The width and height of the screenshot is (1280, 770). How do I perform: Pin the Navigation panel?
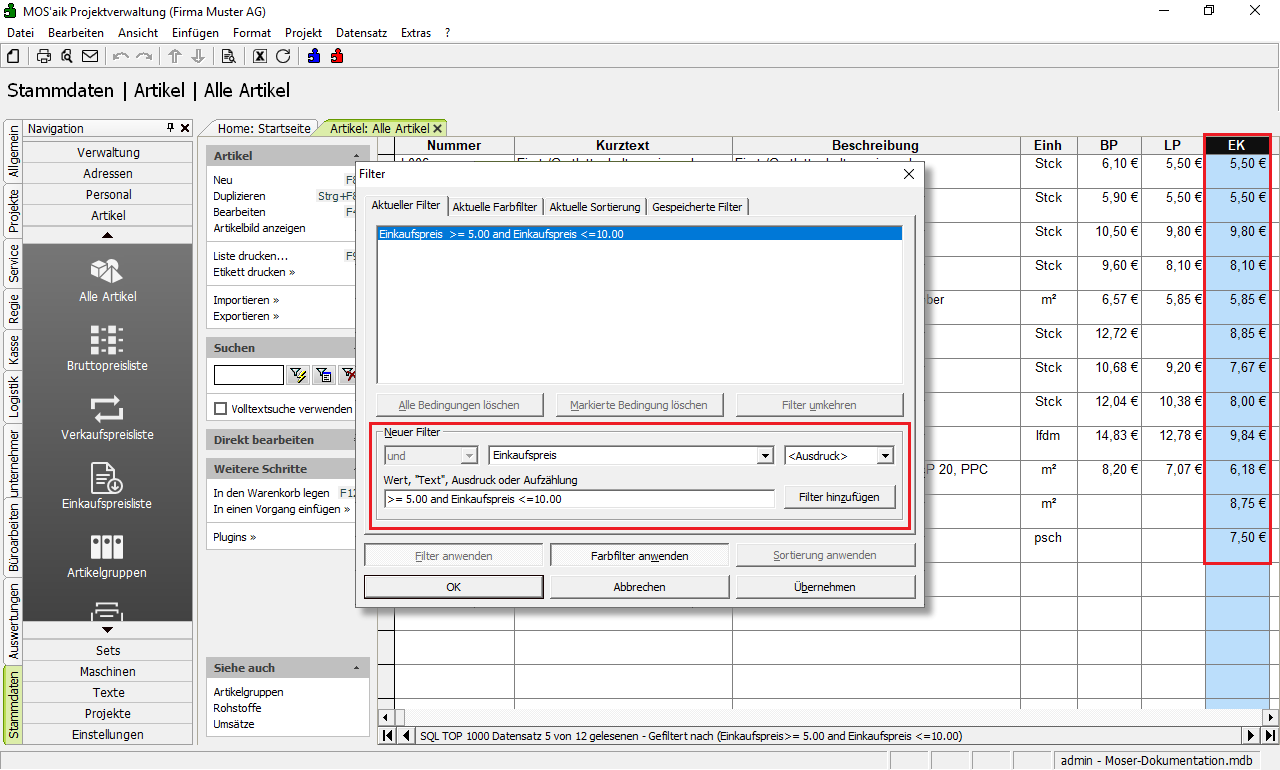[x=171, y=128]
